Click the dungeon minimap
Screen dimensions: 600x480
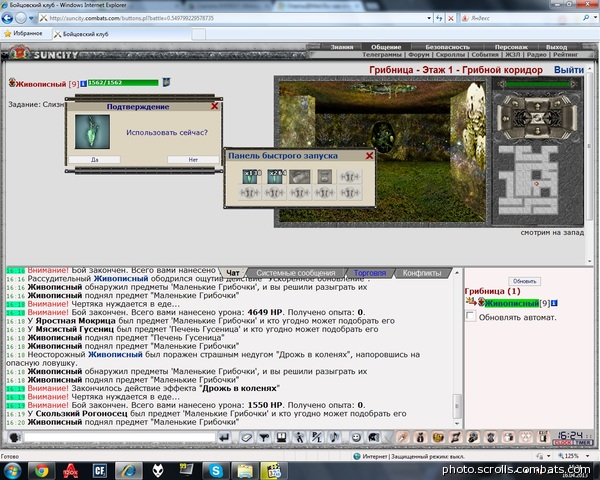(x=528, y=180)
